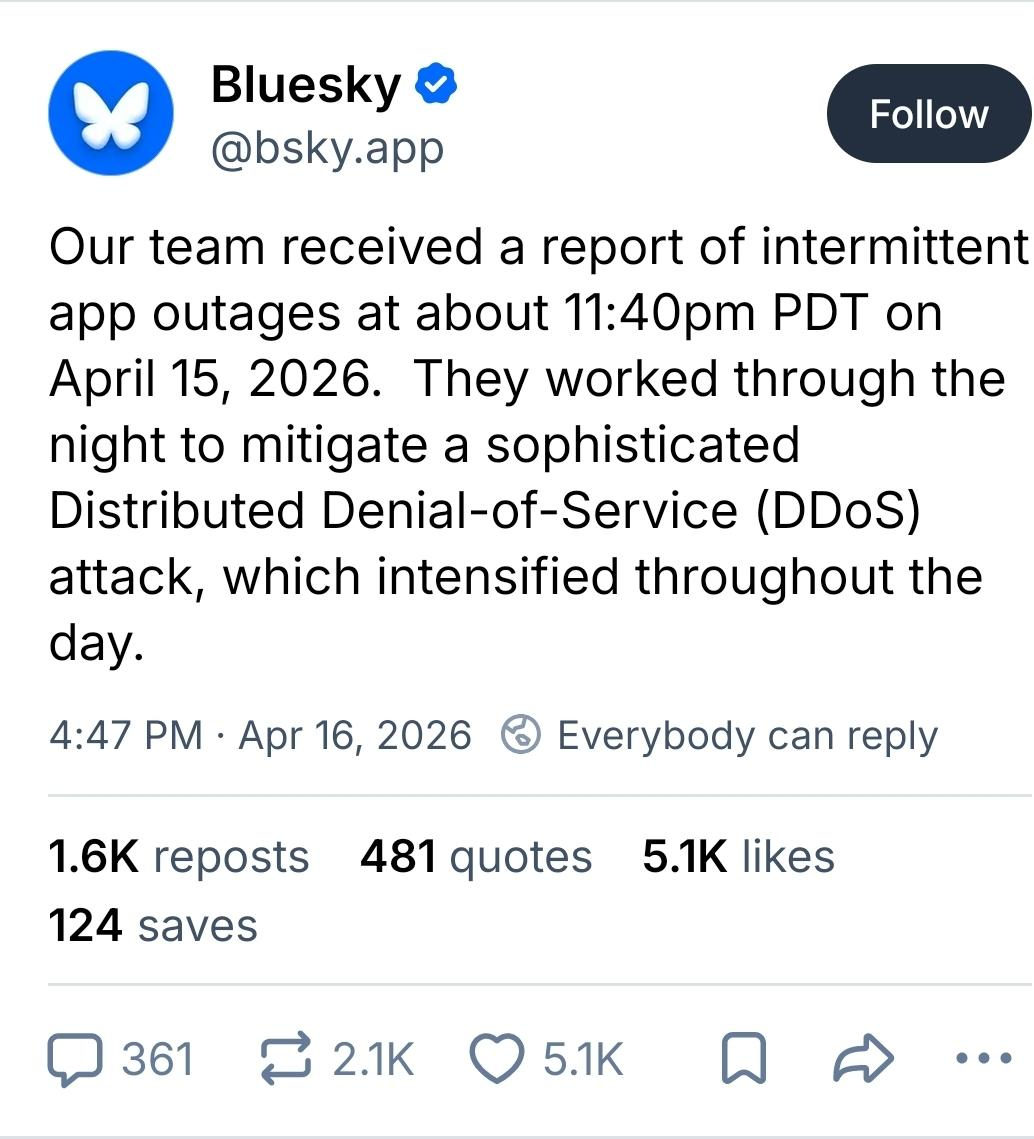The height and width of the screenshot is (1139, 1034).
Task: View the 1.6K reposts list
Action: coord(179,857)
